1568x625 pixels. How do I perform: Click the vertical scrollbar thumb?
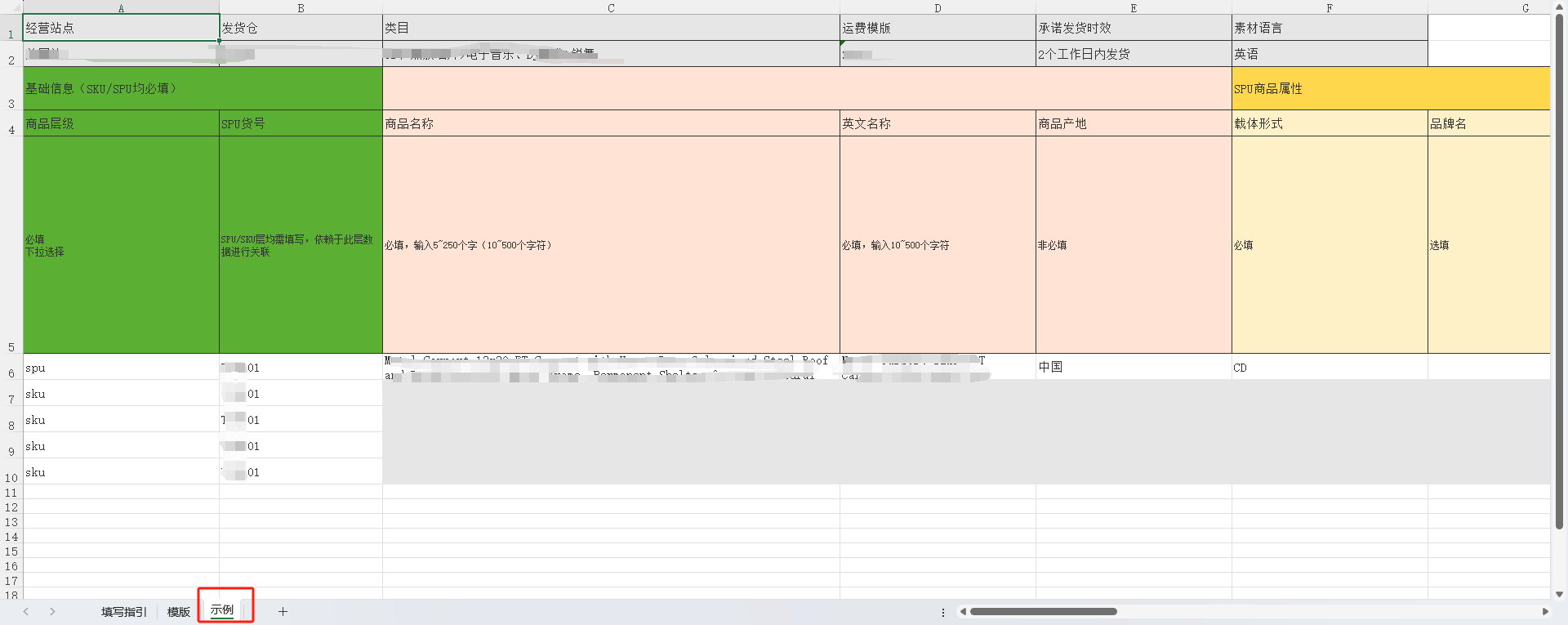1559,270
